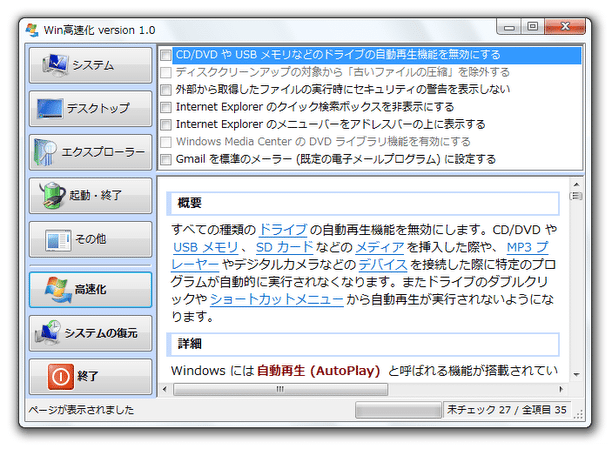Exit with the 終了 button

(91, 377)
